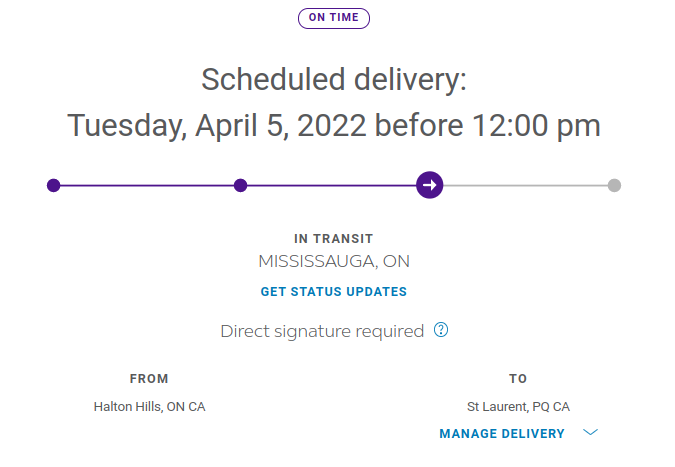Click the Scheduled delivery heading
The width and height of the screenshot is (675, 467).
334,79
